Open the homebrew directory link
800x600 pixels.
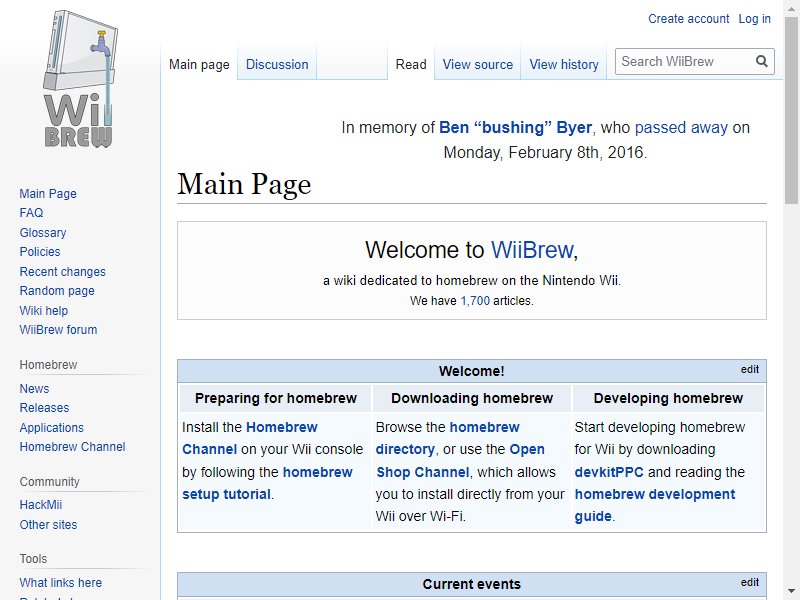447,438
